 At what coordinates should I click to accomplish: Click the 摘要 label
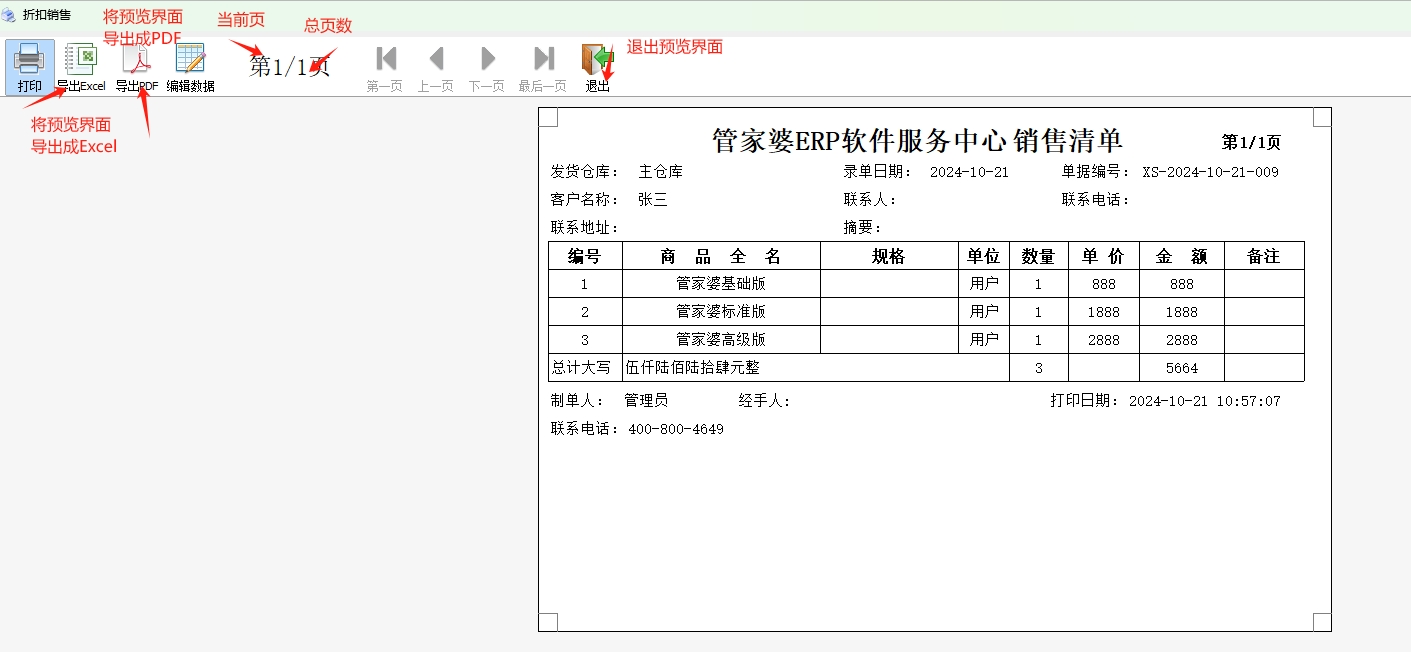click(862, 228)
